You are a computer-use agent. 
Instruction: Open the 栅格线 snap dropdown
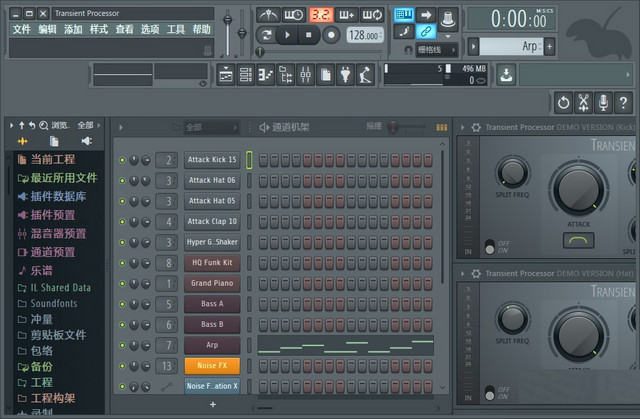coord(437,50)
